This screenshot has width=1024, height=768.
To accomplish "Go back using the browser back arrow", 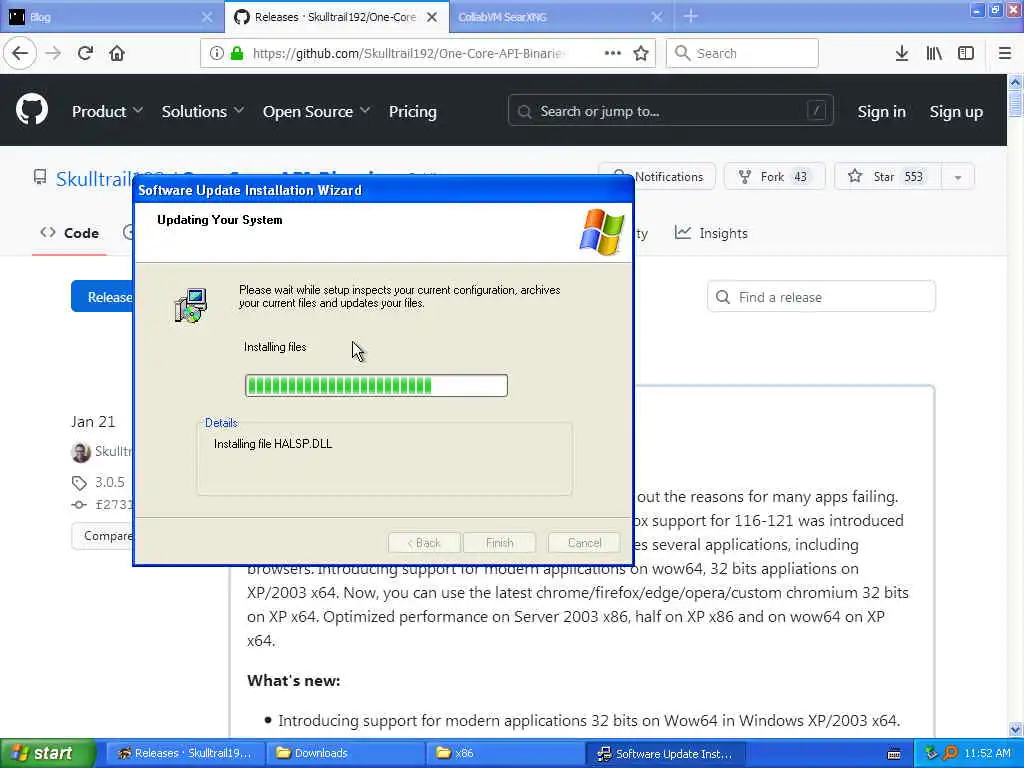I will click(20, 53).
